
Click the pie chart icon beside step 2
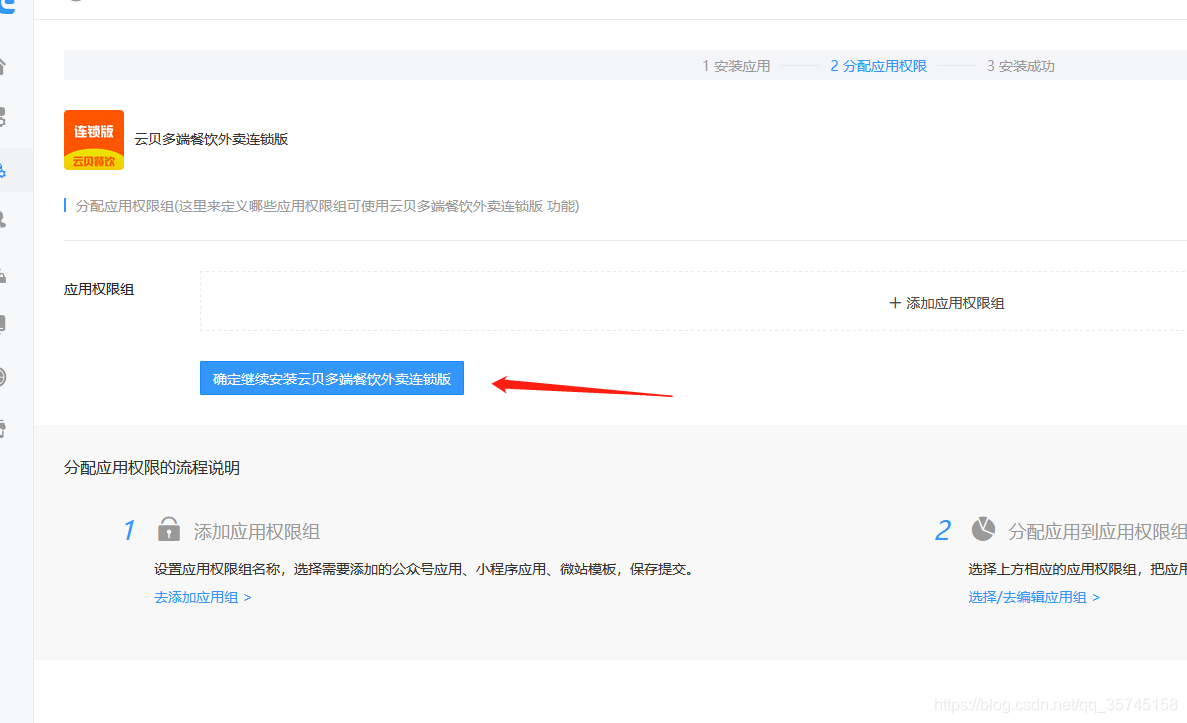coord(983,529)
